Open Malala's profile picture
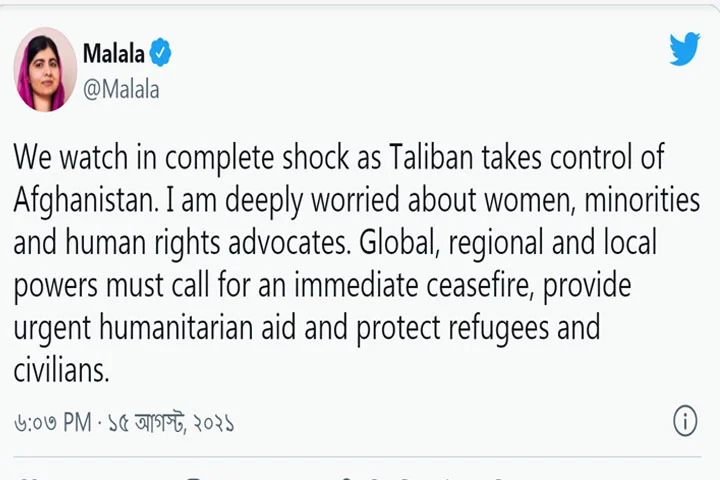The width and height of the screenshot is (720, 480). tap(45, 69)
